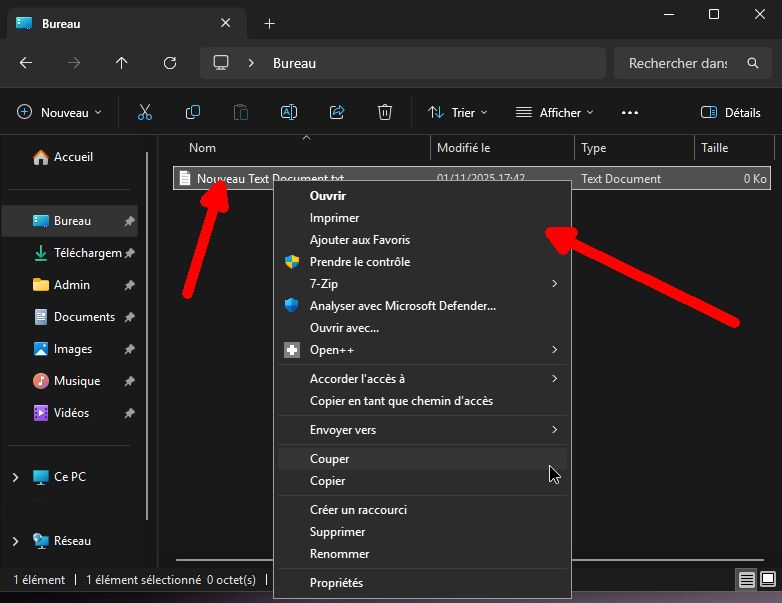
Task: Click the Rename icon in toolbar
Action: click(x=289, y=113)
